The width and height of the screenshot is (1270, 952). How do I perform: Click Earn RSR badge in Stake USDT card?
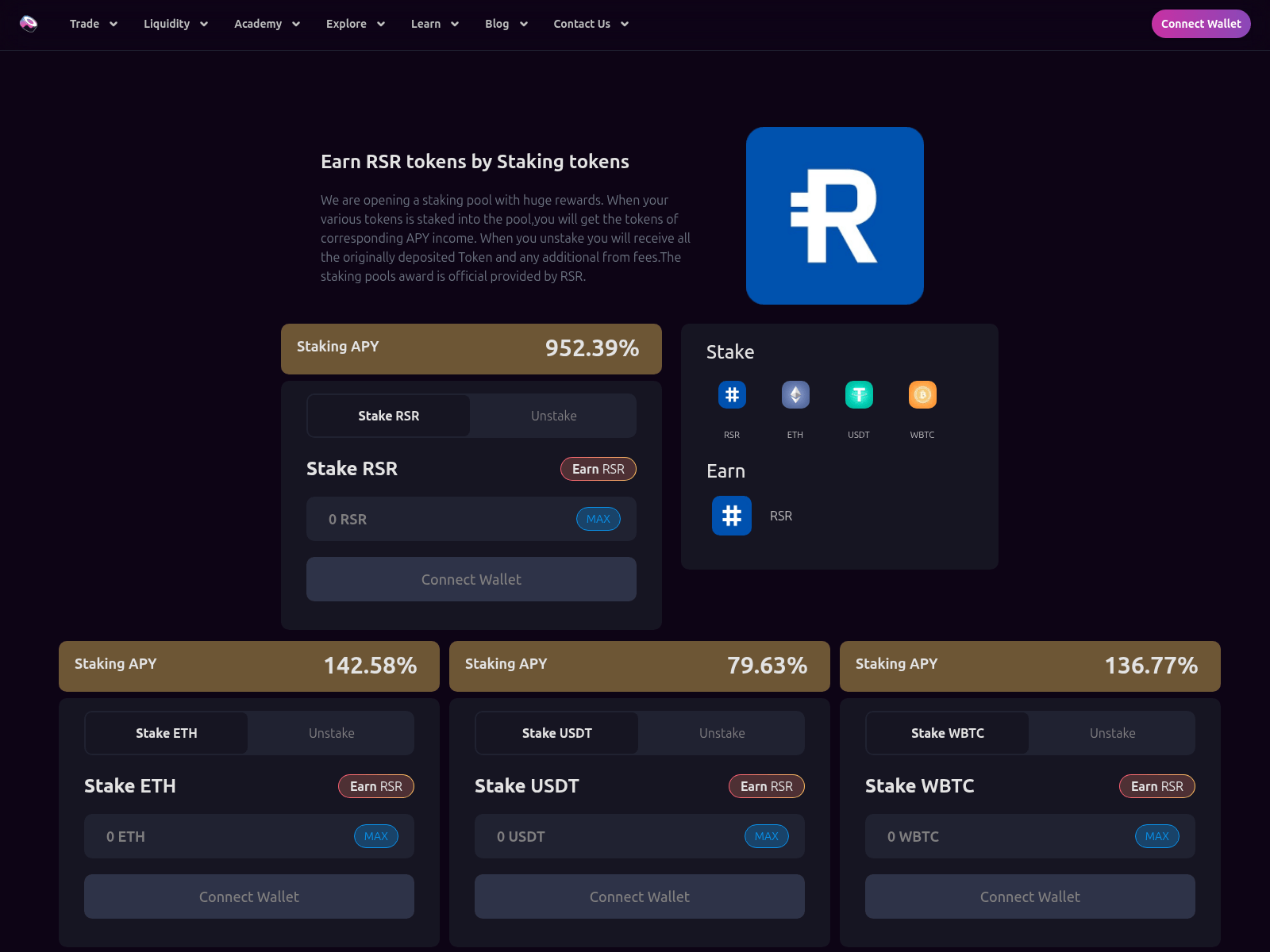pos(767,786)
